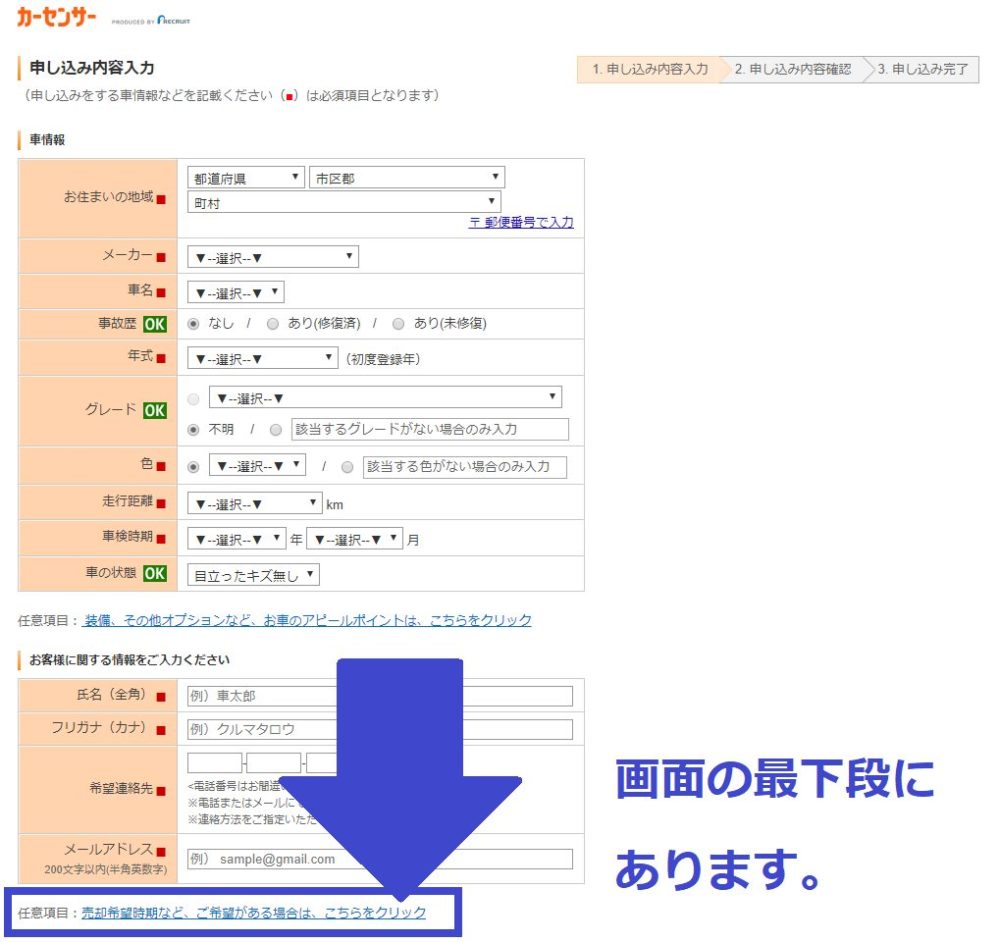Image resolution: width=1000 pixels, height=942 pixels.
Task: Click the 氏名 name input field
Action: 380,696
